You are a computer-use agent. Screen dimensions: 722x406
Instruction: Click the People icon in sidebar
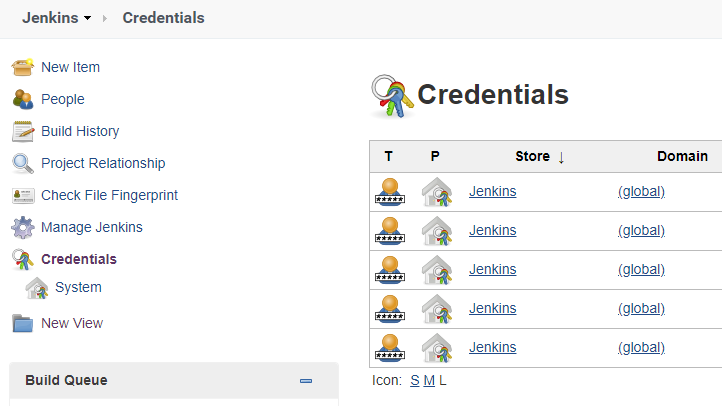pos(23,99)
